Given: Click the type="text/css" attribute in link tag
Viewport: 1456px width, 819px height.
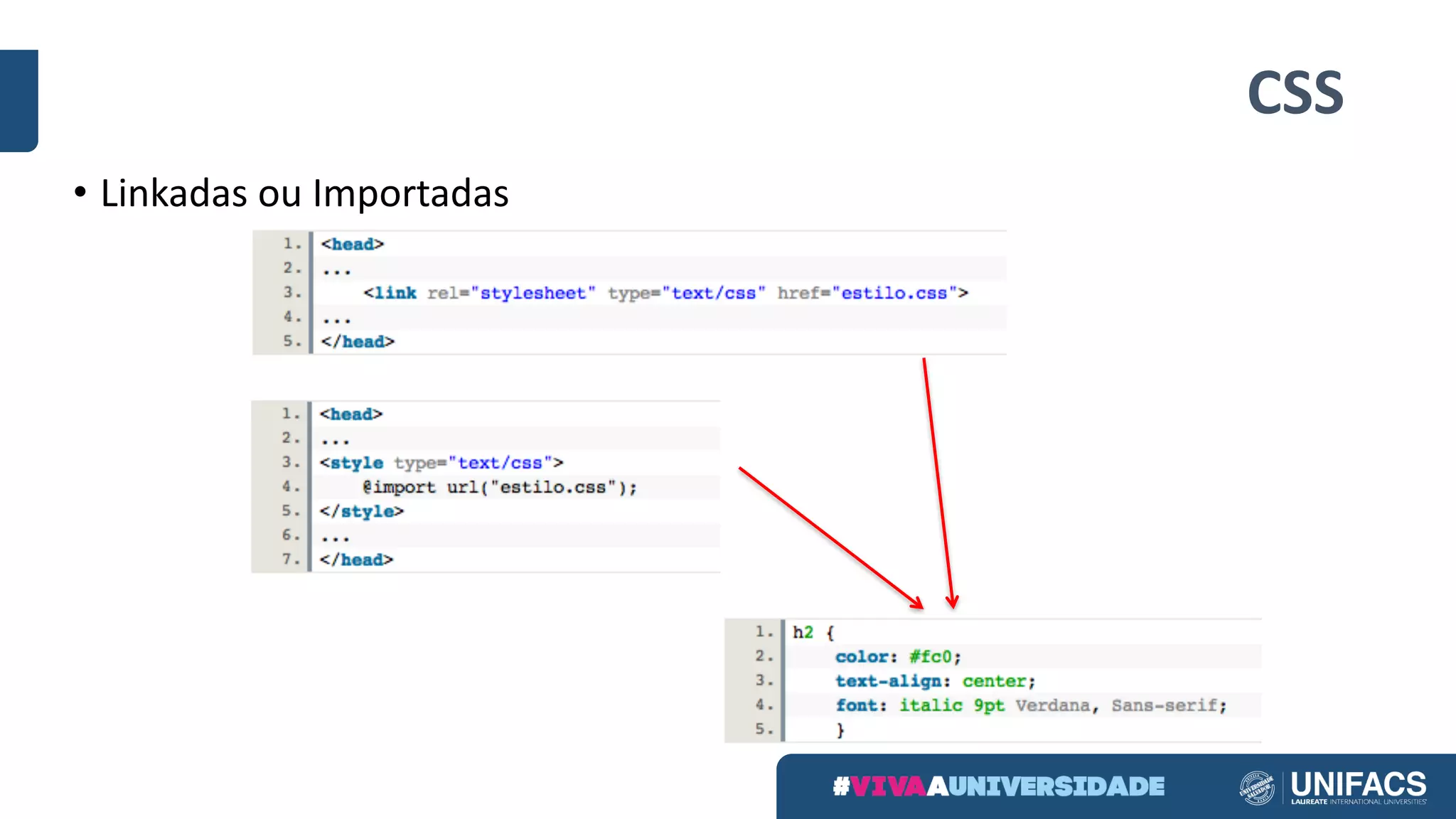Looking at the screenshot, I should pyautogui.click(x=686, y=293).
